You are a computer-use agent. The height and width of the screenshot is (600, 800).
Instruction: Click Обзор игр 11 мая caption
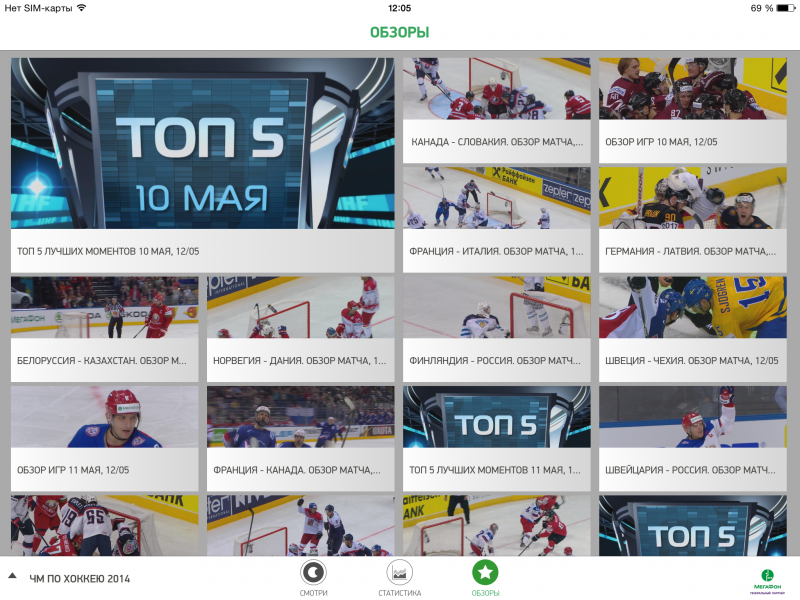(x=73, y=470)
